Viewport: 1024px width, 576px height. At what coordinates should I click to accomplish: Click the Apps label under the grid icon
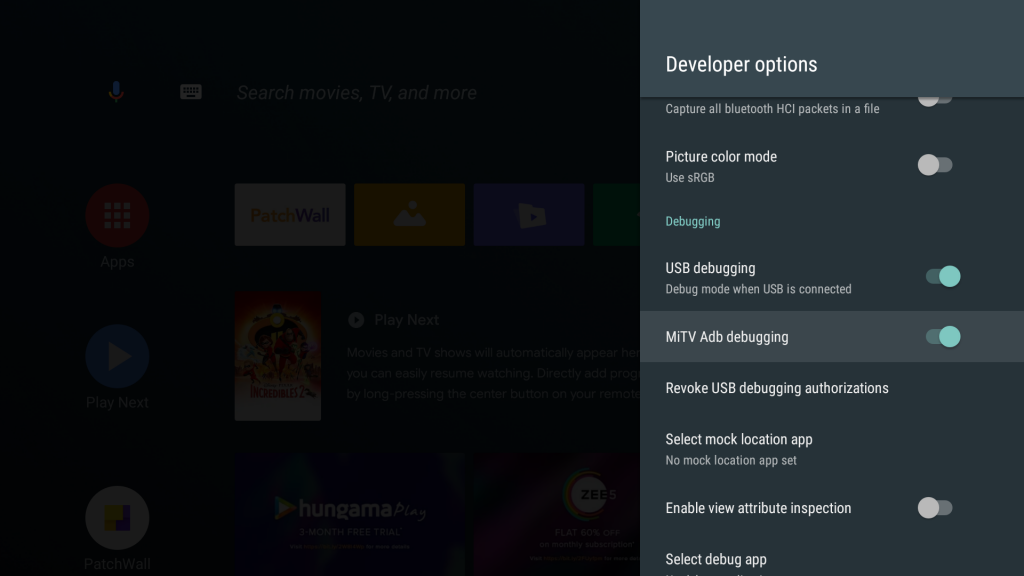tap(118, 262)
